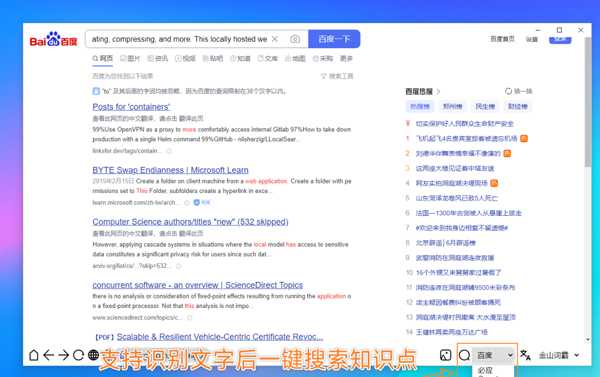Switch to the 图片 search tab
Image resolution: width=600 pixels, height=377 pixels.
[130, 59]
